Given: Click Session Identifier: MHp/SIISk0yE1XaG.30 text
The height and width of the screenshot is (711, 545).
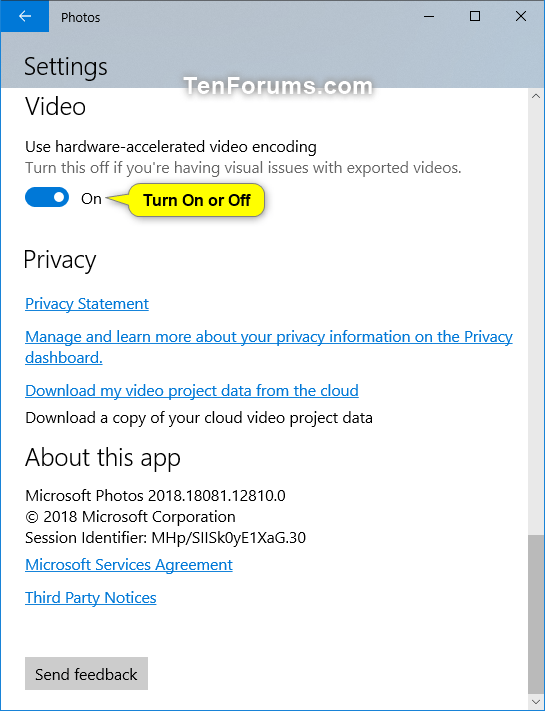Looking at the screenshot, I should coord(165,538).
